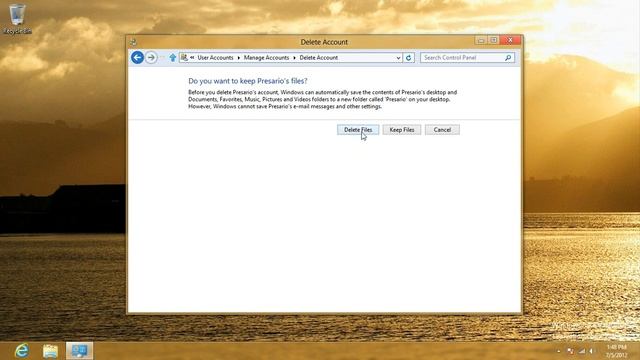Image resolution: width=640 pixels, height=360 pixels.
Task: Click the Action Center flag tray icon
Action: pos(571,351)
